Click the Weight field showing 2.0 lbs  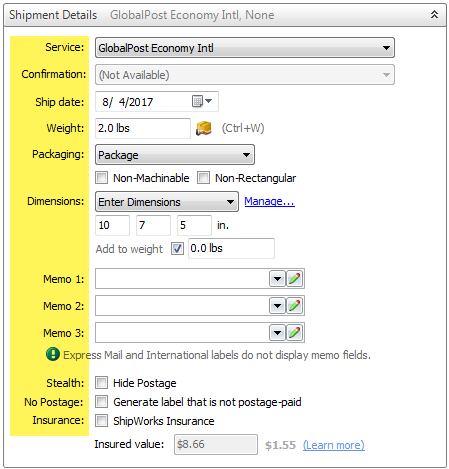[x=143, y=128]
